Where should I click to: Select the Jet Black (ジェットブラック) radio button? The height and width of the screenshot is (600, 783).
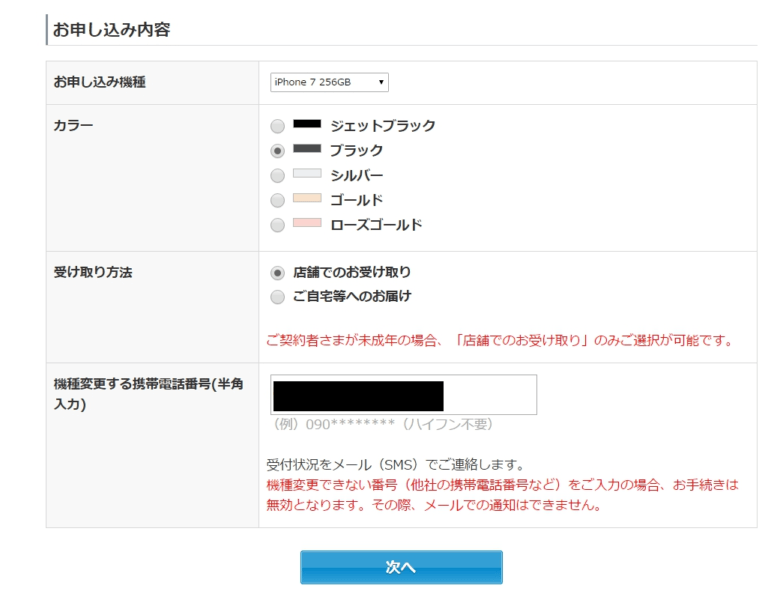coord(278,126)
